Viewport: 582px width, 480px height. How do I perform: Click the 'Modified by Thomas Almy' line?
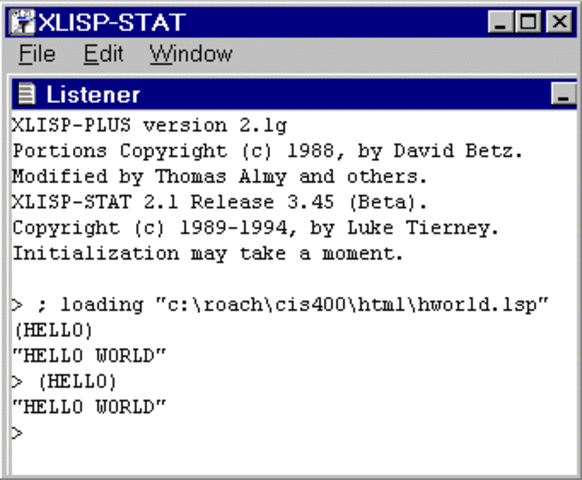coord(219,177)
